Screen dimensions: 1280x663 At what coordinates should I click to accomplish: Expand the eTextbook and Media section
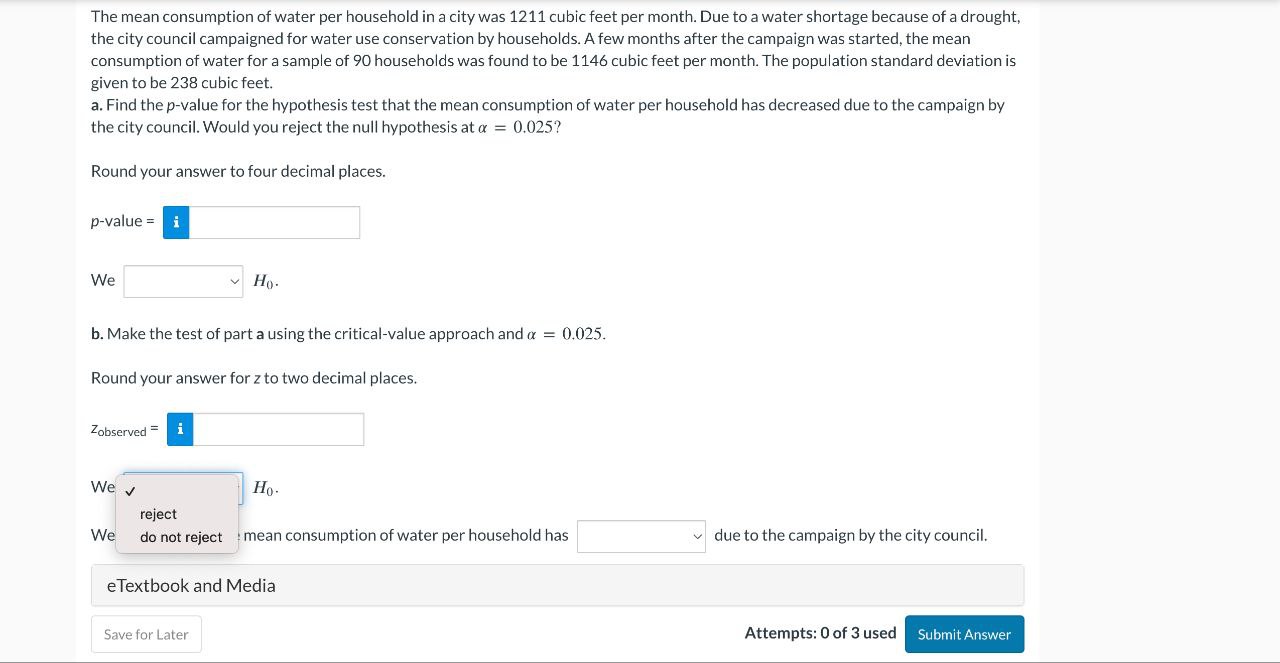[x=556, y=585]
